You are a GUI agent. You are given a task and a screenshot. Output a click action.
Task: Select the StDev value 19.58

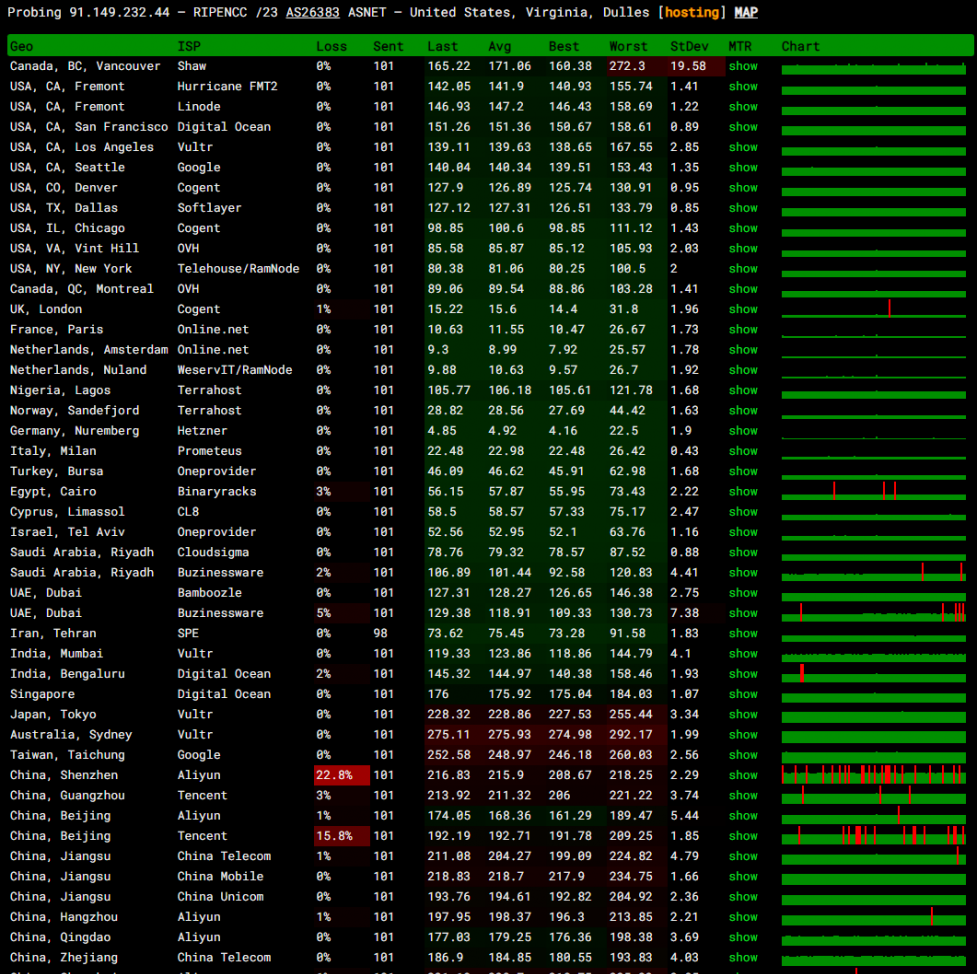pyautogui.click(x=688, y=66)
